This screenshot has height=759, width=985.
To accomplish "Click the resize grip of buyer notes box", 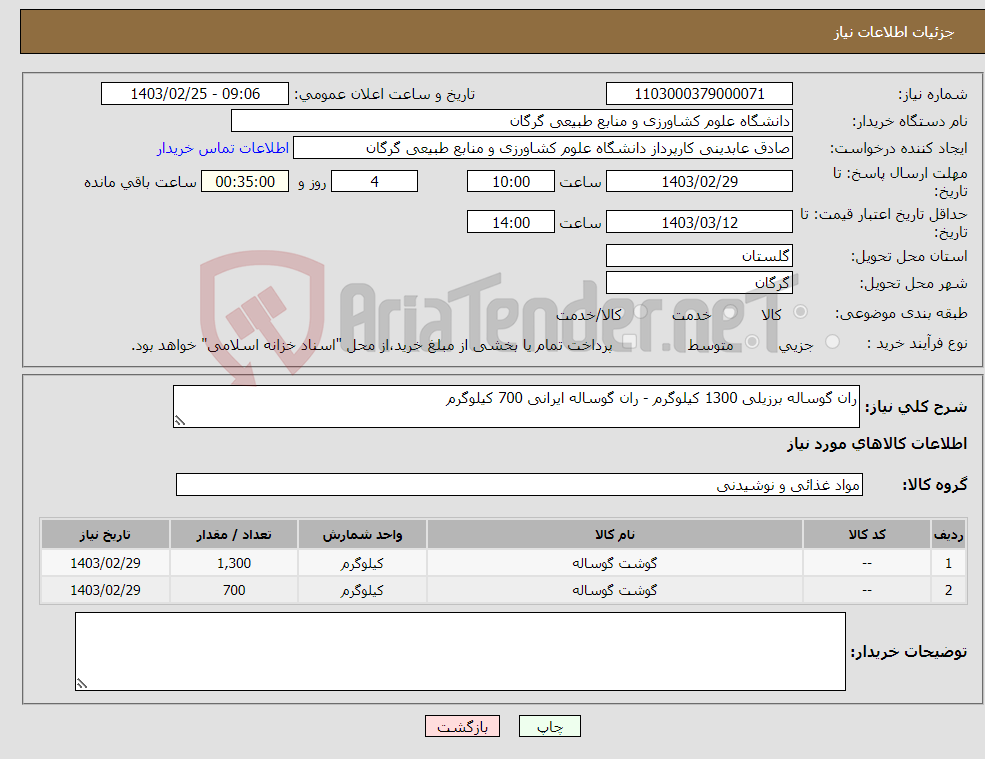I will coord(82,684).
